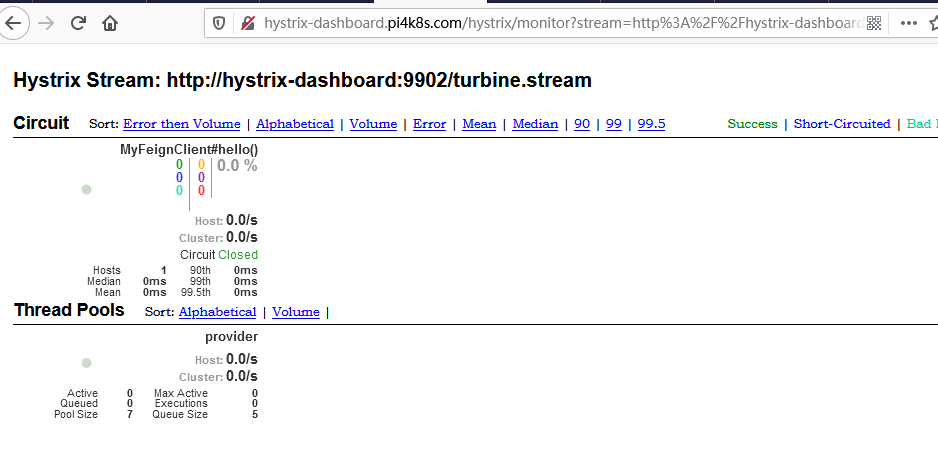Click the Hosts label in circuit stats

(106, 271)
